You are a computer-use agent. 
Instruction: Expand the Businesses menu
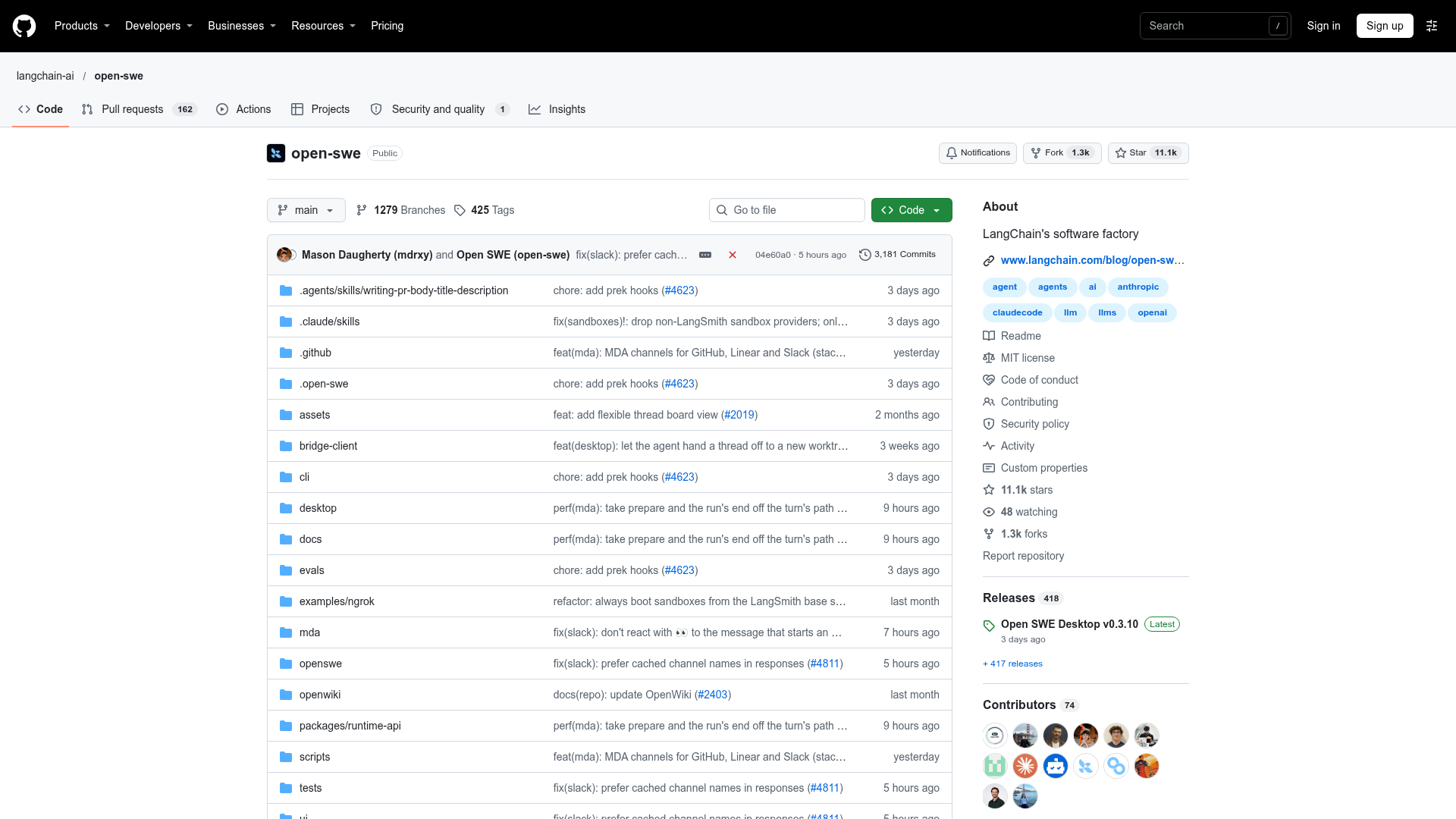pos(242,26)
